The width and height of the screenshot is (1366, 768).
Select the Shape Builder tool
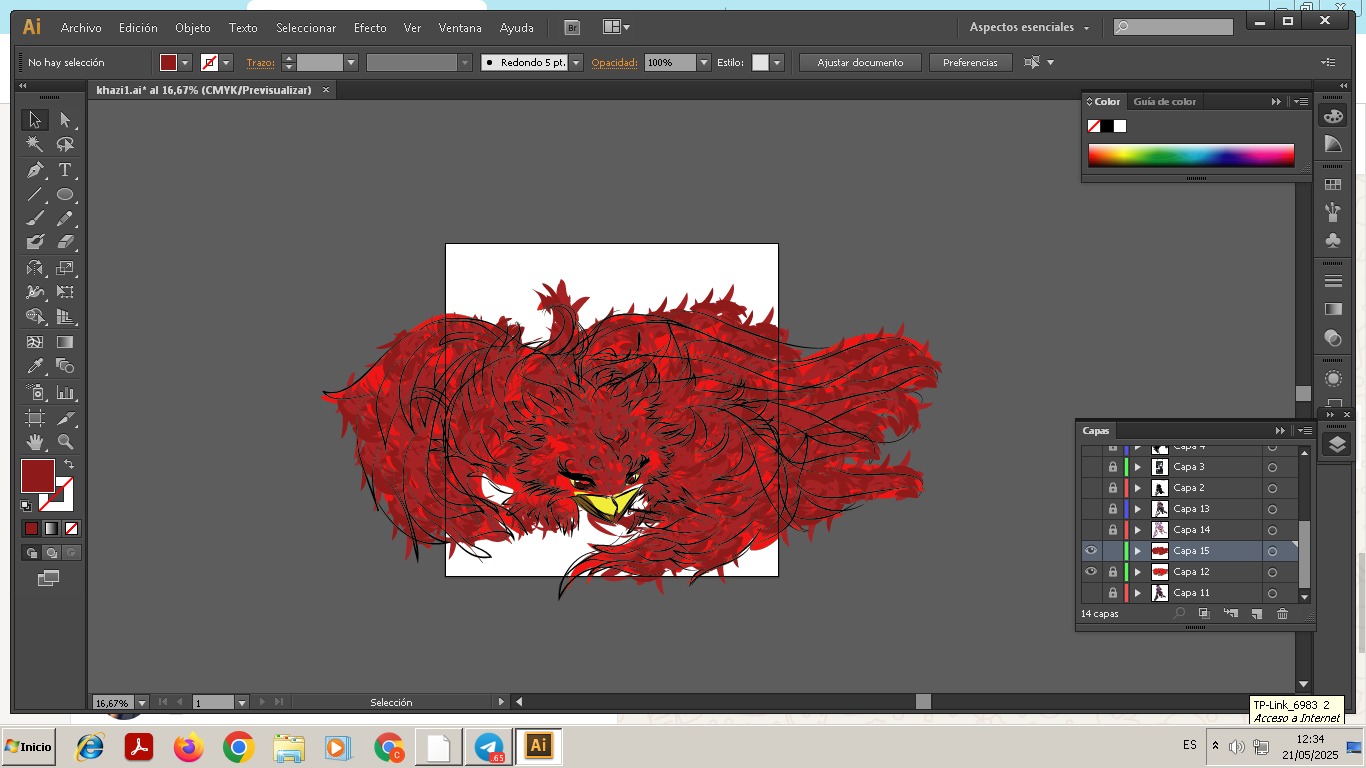pyautogui.click(x=35, y=316)
